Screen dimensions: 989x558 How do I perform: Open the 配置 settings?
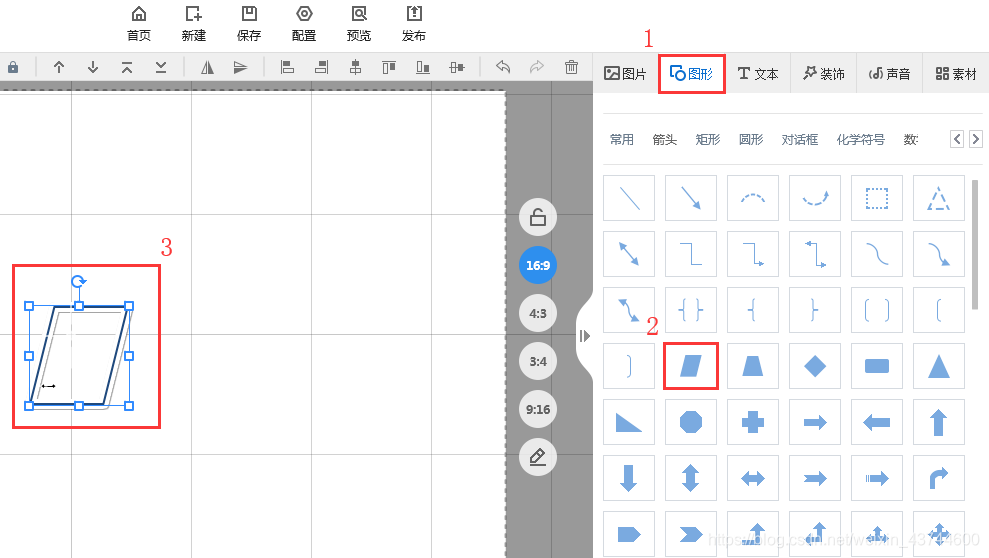click(304, 24)
